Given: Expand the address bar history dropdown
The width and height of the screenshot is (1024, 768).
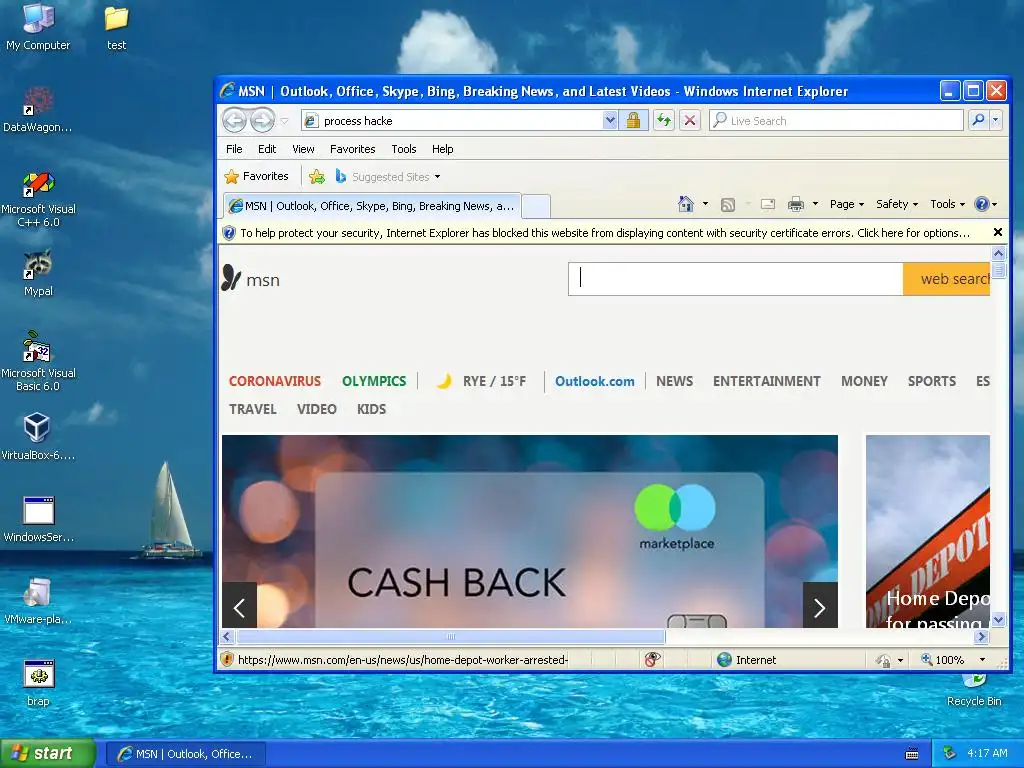Looking at the screenshot, I should tap(610, 120).
